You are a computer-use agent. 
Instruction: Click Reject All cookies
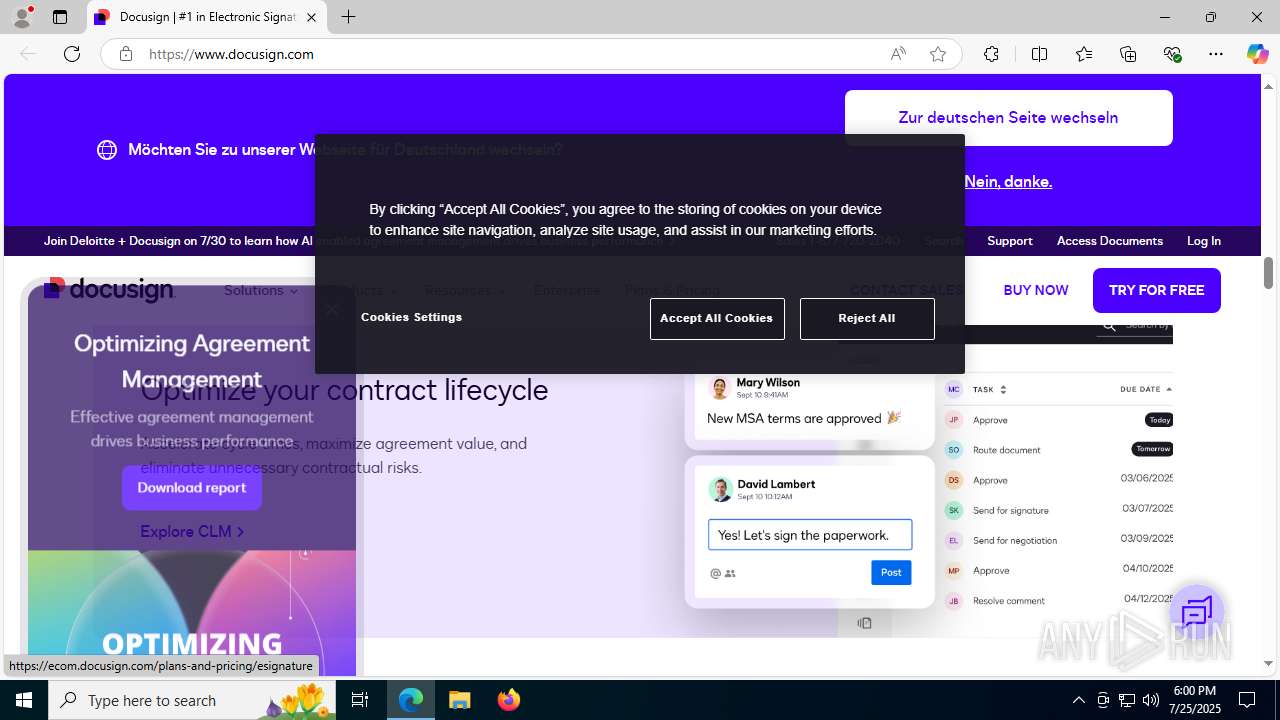(867, 319)
